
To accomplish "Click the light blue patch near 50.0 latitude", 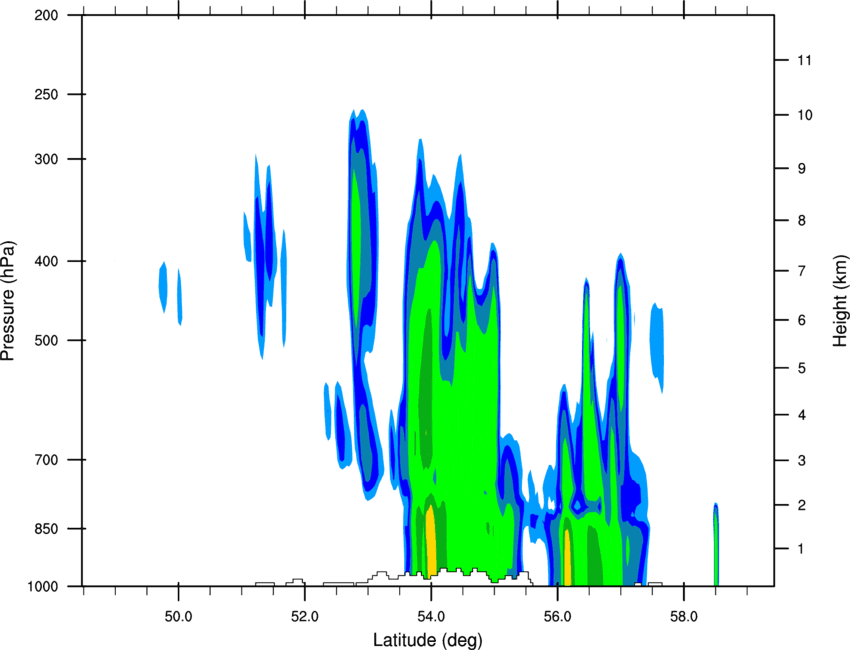I will point(163,287).
